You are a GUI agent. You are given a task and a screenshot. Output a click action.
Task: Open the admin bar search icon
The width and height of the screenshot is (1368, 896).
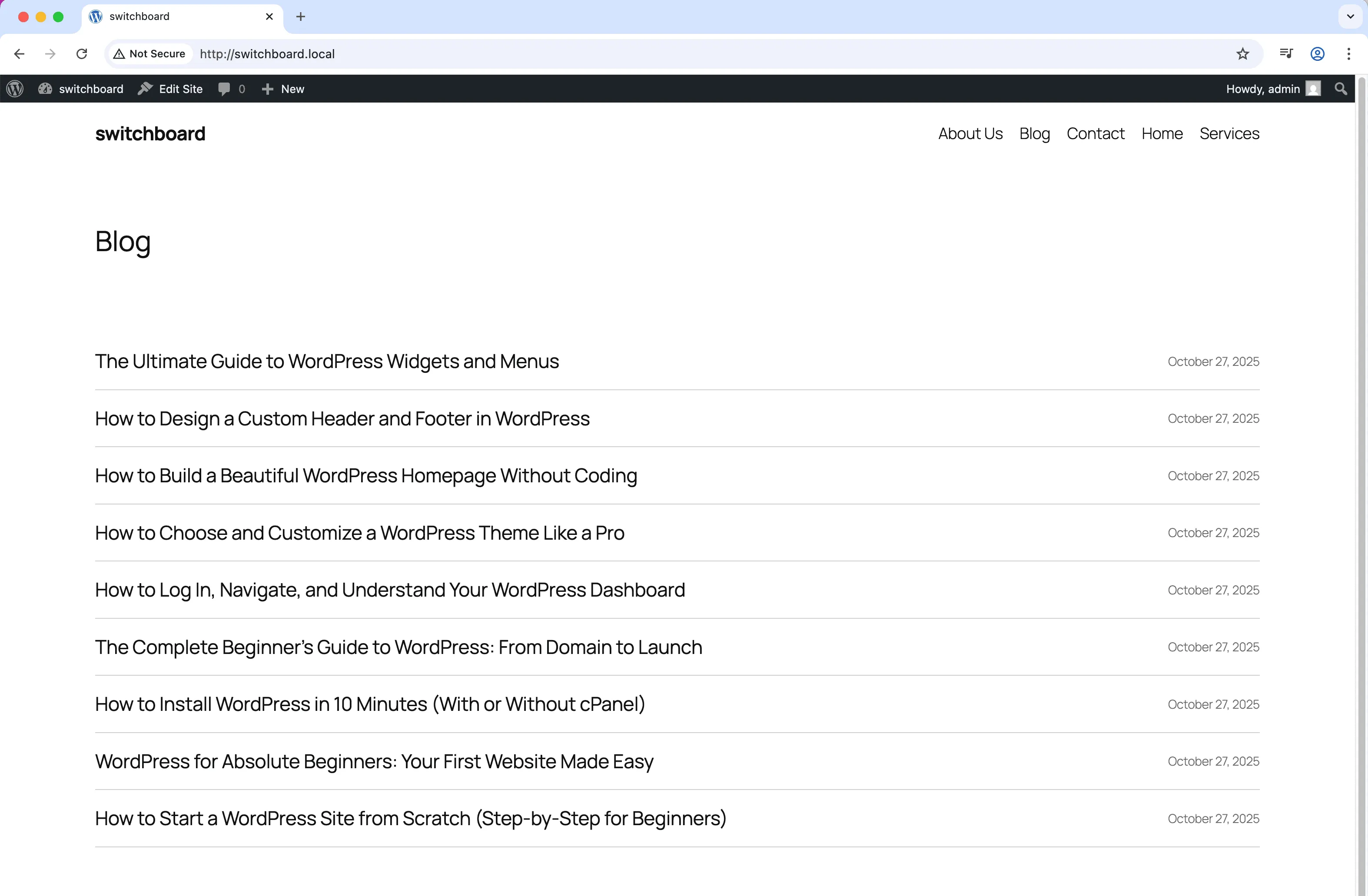[x=1341, y=89]
